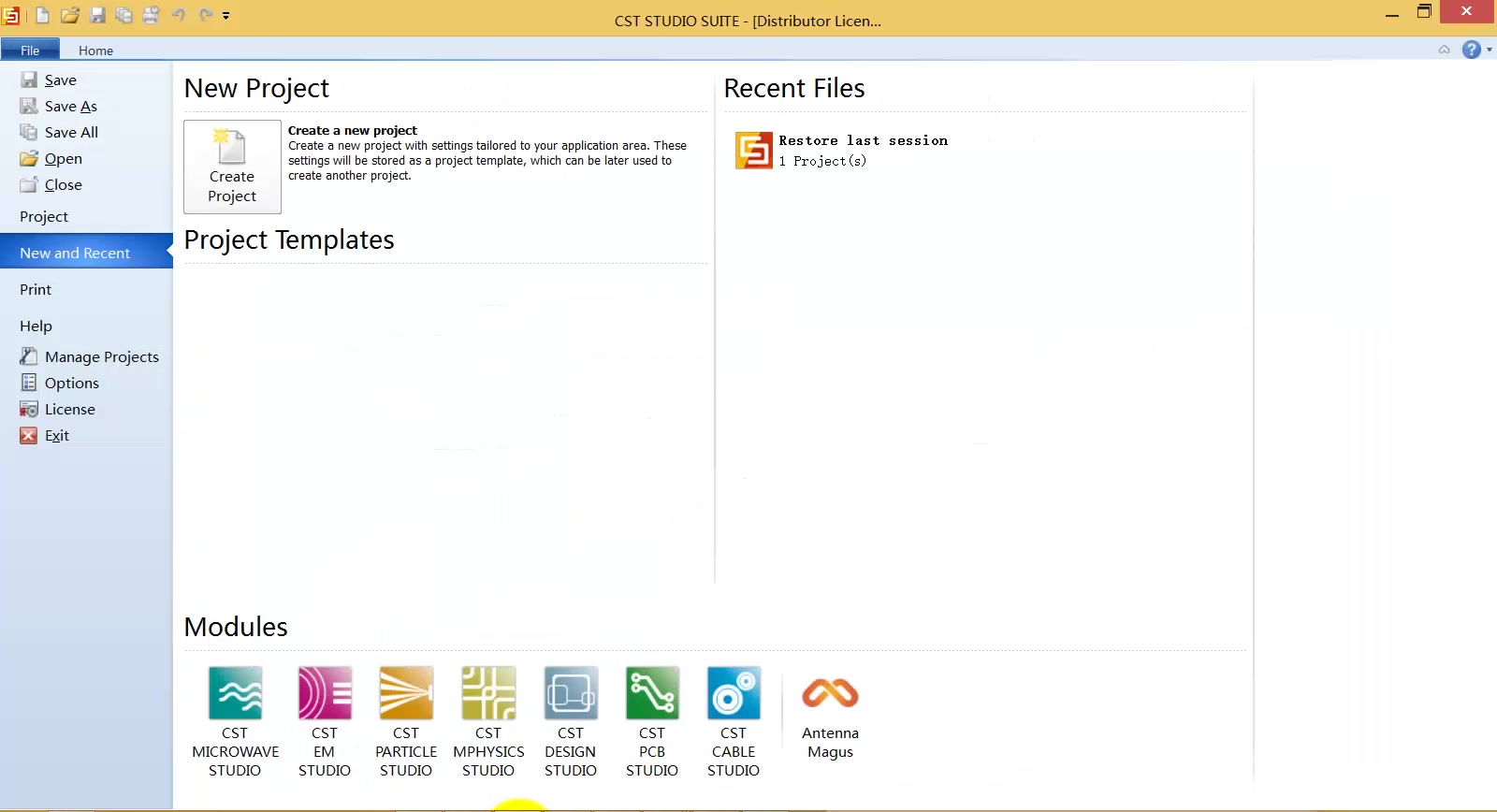Click the Restore last session icon
Viewport: 1497px width, 812px height.
coord(754,151)
